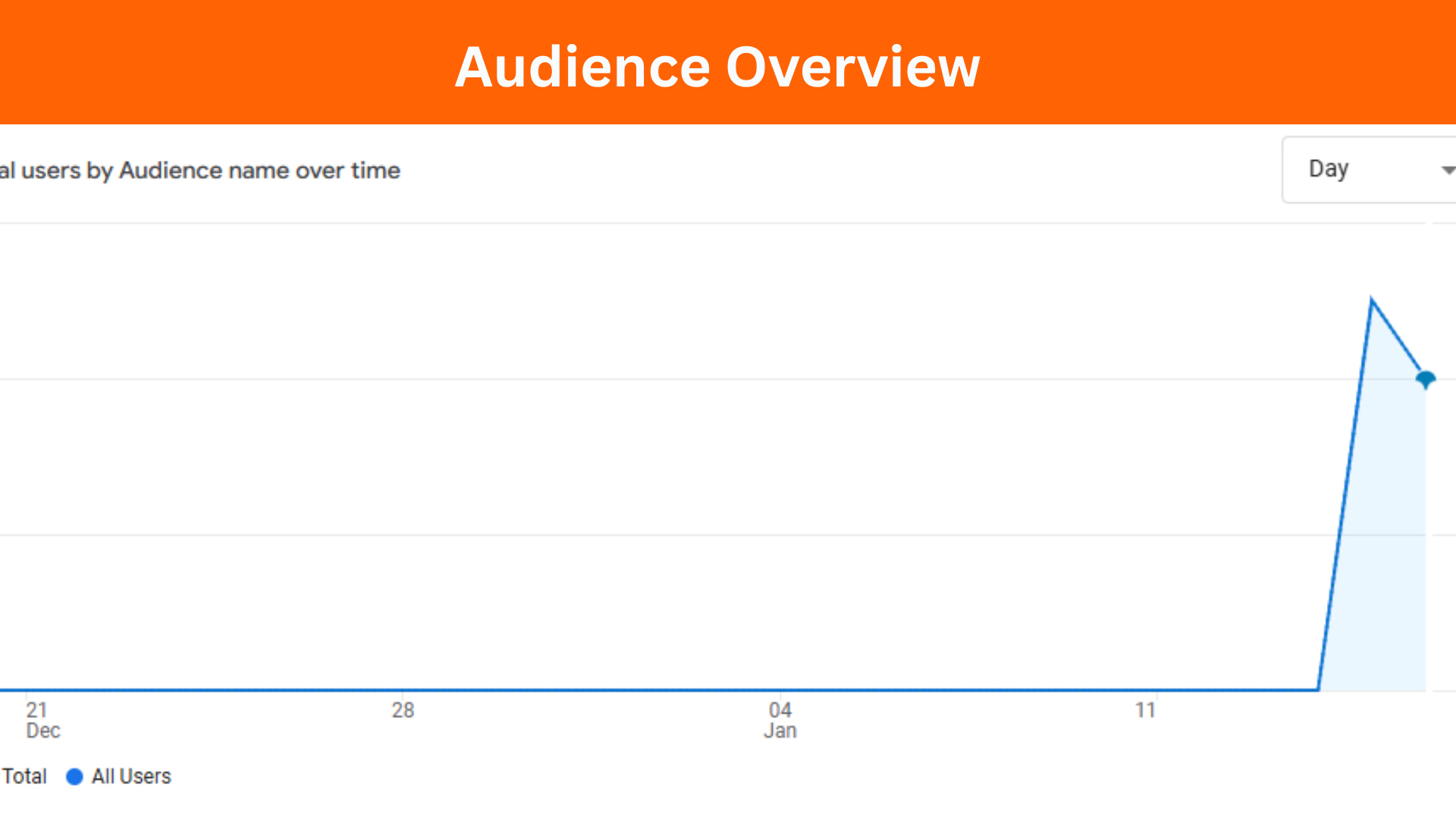
Task: Select the All Users legend label
Action: click(x=131, y=777)
